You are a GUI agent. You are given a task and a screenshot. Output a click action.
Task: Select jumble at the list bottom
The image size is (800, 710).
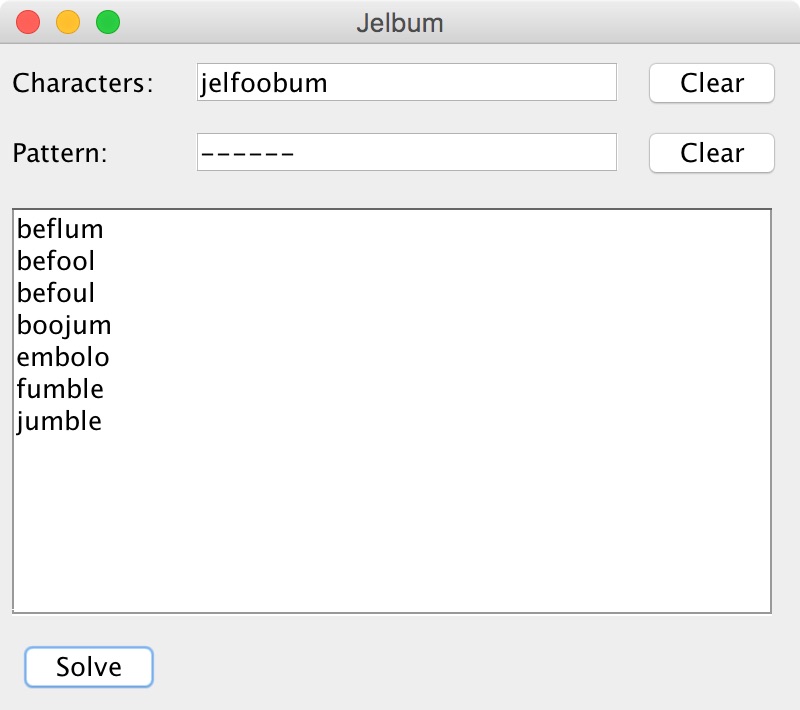point(59,421)
